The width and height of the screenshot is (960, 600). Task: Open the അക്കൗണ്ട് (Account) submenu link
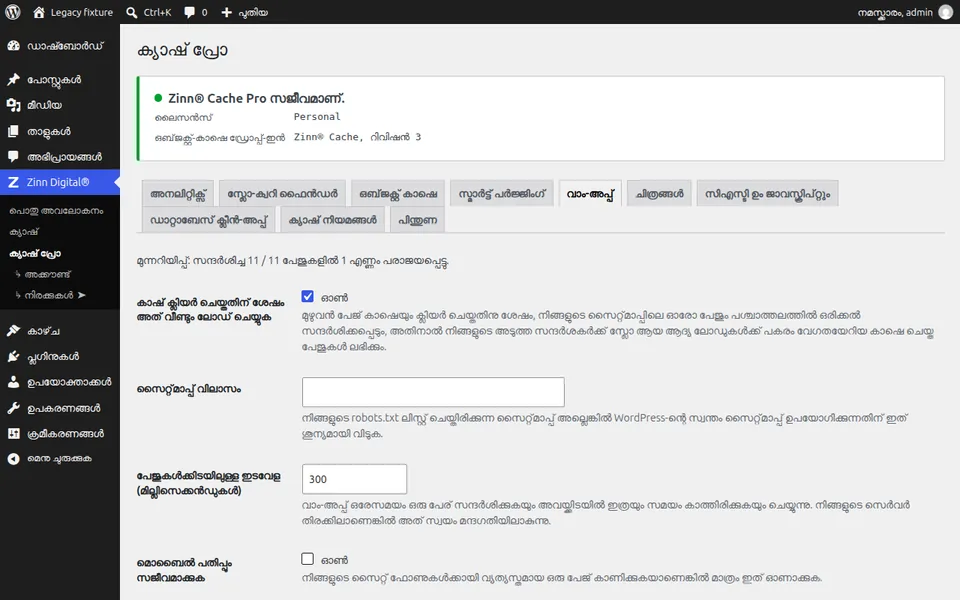tap(48, 274)
